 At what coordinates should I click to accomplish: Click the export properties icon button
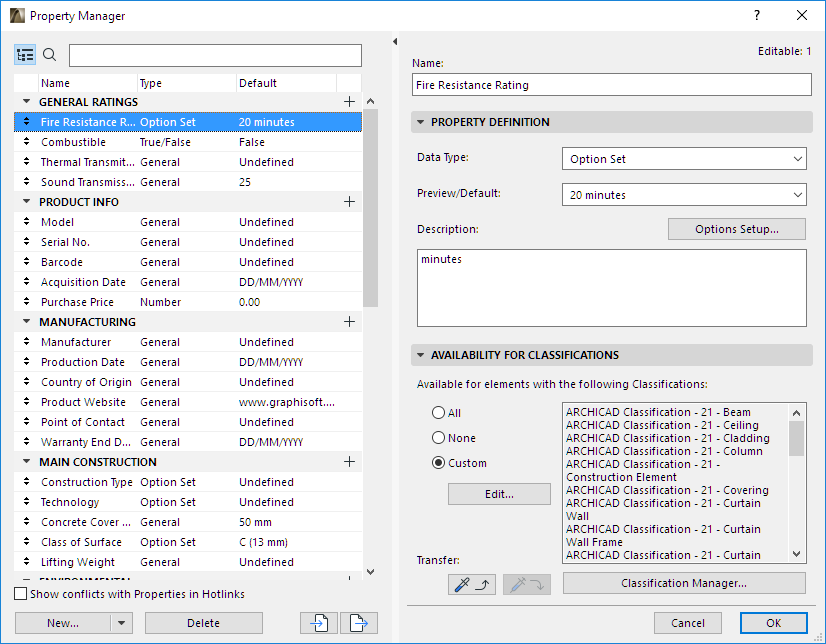[x=359, y=623]
